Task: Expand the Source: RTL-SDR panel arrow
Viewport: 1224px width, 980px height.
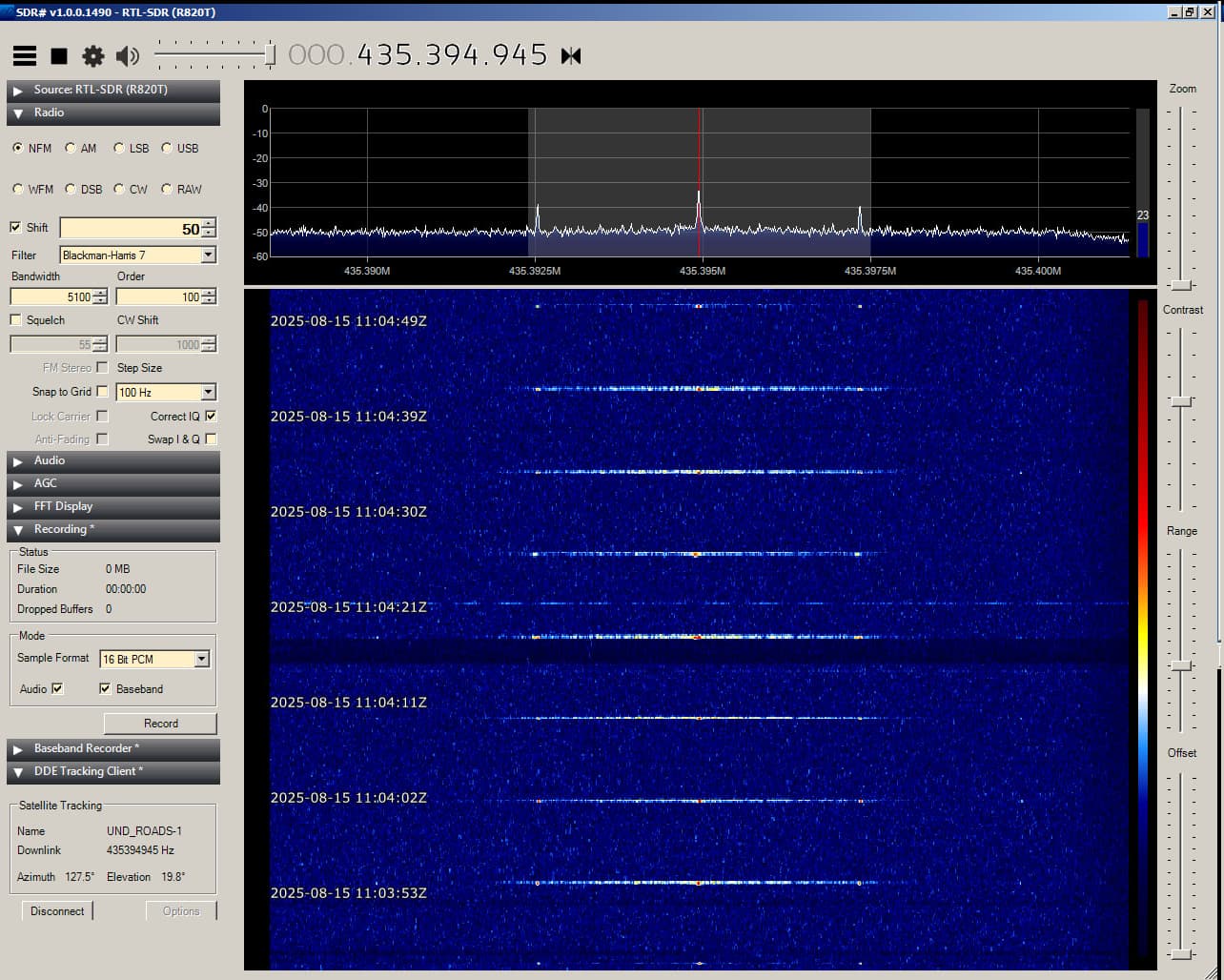Action: [18, 91]
